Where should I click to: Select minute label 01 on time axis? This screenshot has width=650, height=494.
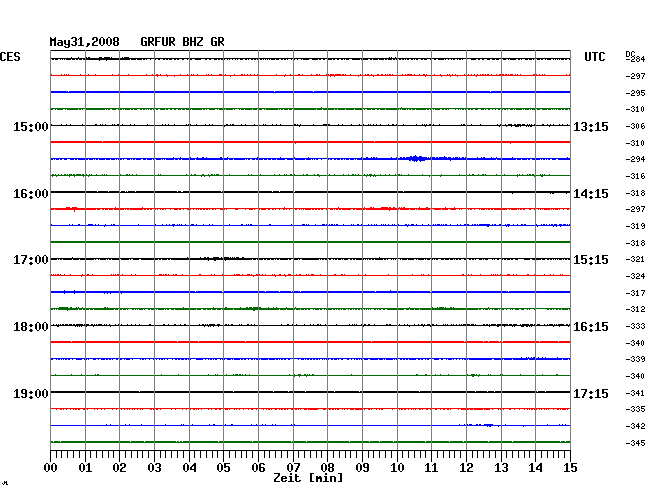click(85, 468)
